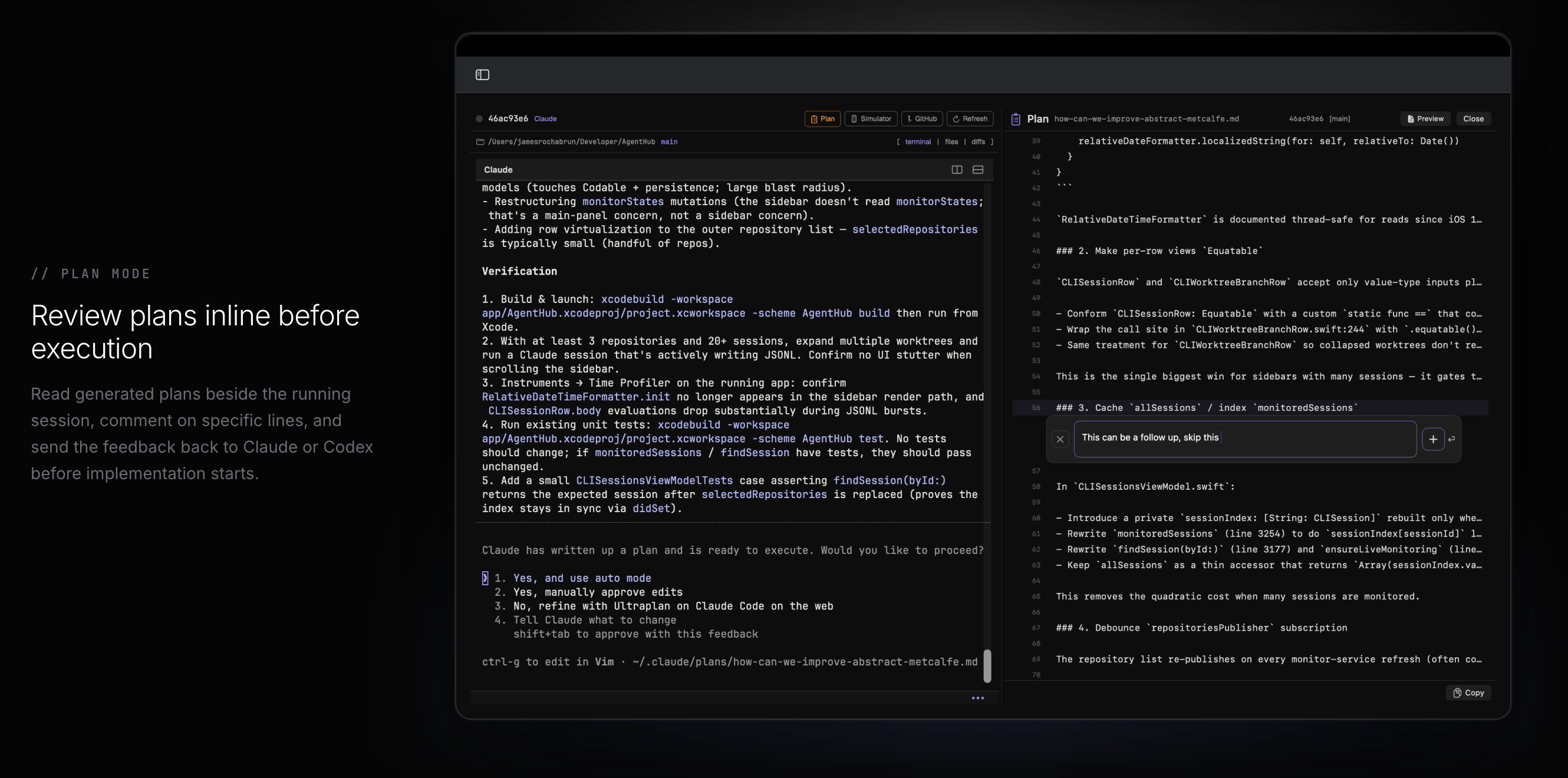Screen dimensions: 1568x778
Task: Switch to the files tab
Action: pyautogui.click(x=951, y=142)
